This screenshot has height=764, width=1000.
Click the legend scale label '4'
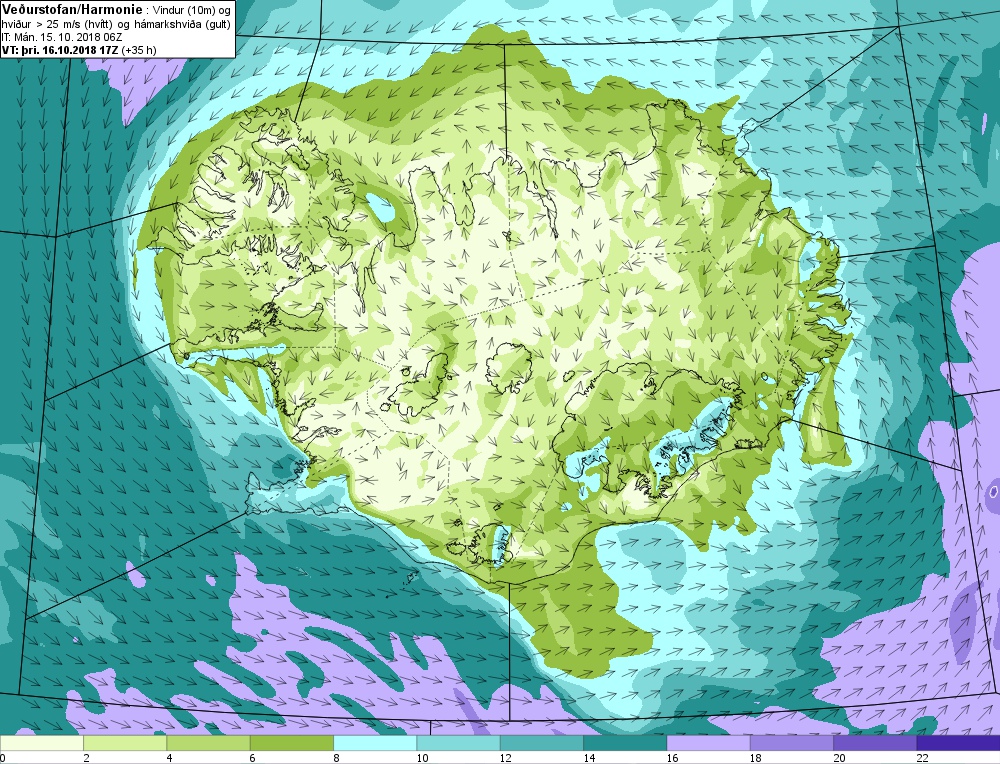(x=170, y=758)
